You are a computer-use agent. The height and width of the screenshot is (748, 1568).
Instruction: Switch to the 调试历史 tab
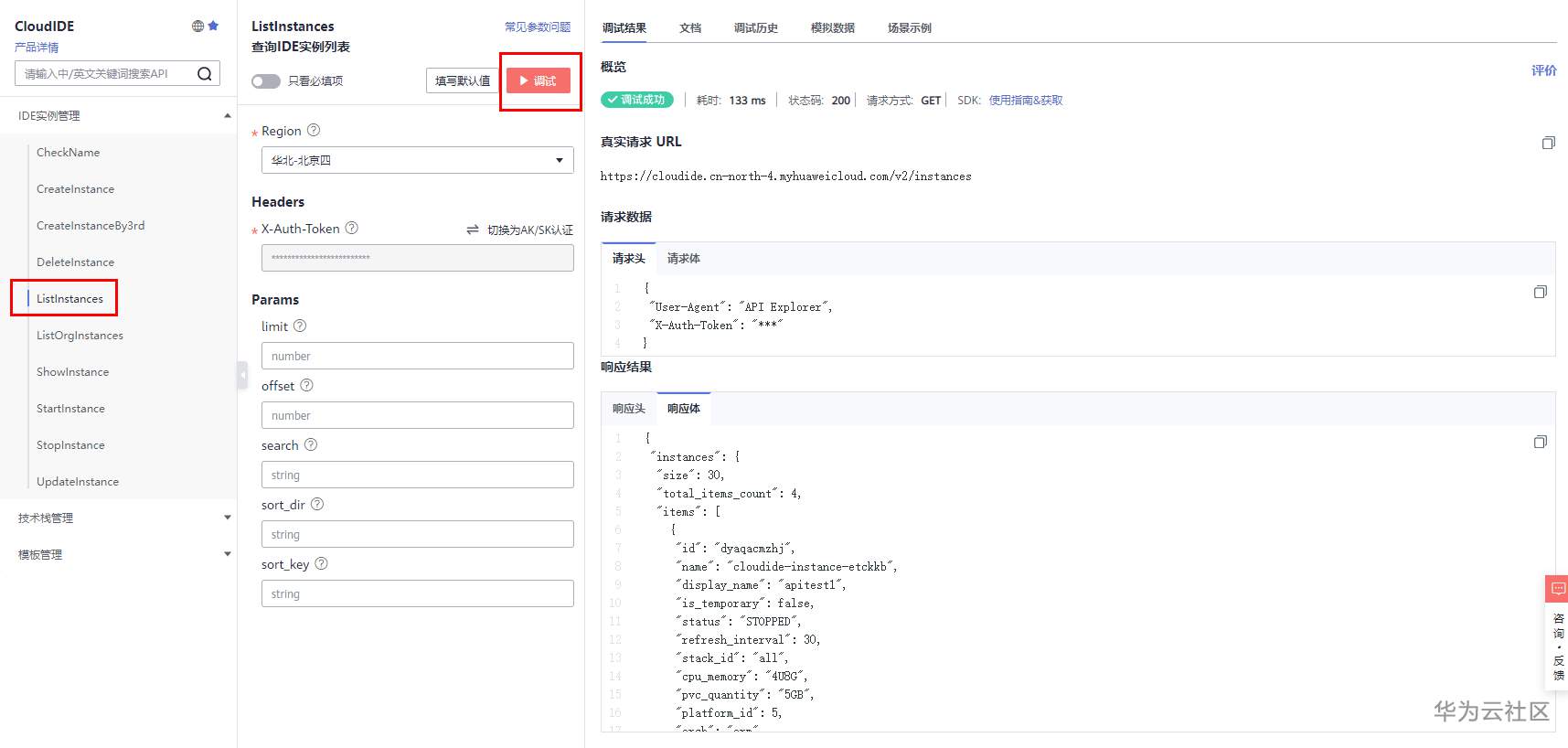pos(755,28)
